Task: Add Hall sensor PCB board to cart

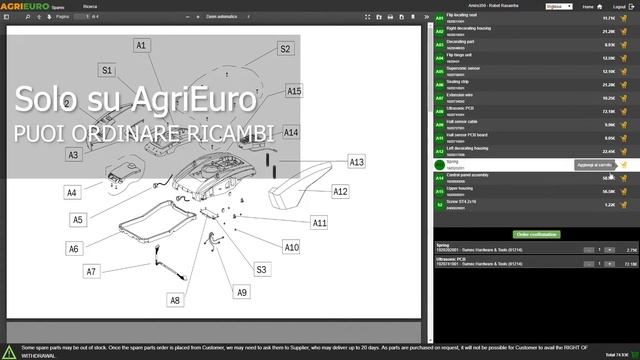Action: click(624, 138)
